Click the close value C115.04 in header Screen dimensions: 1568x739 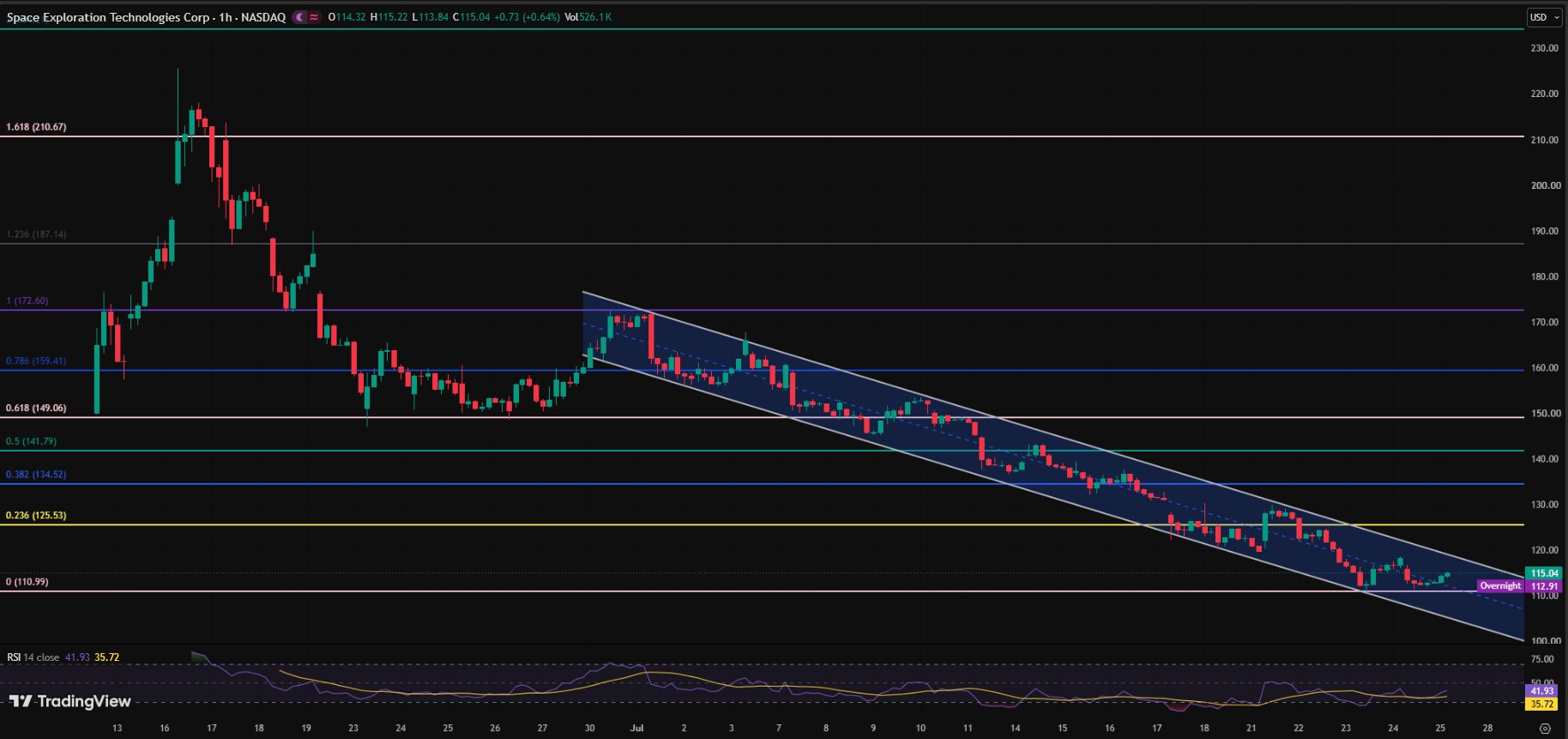pyautogui.click(x=471, y=17)
